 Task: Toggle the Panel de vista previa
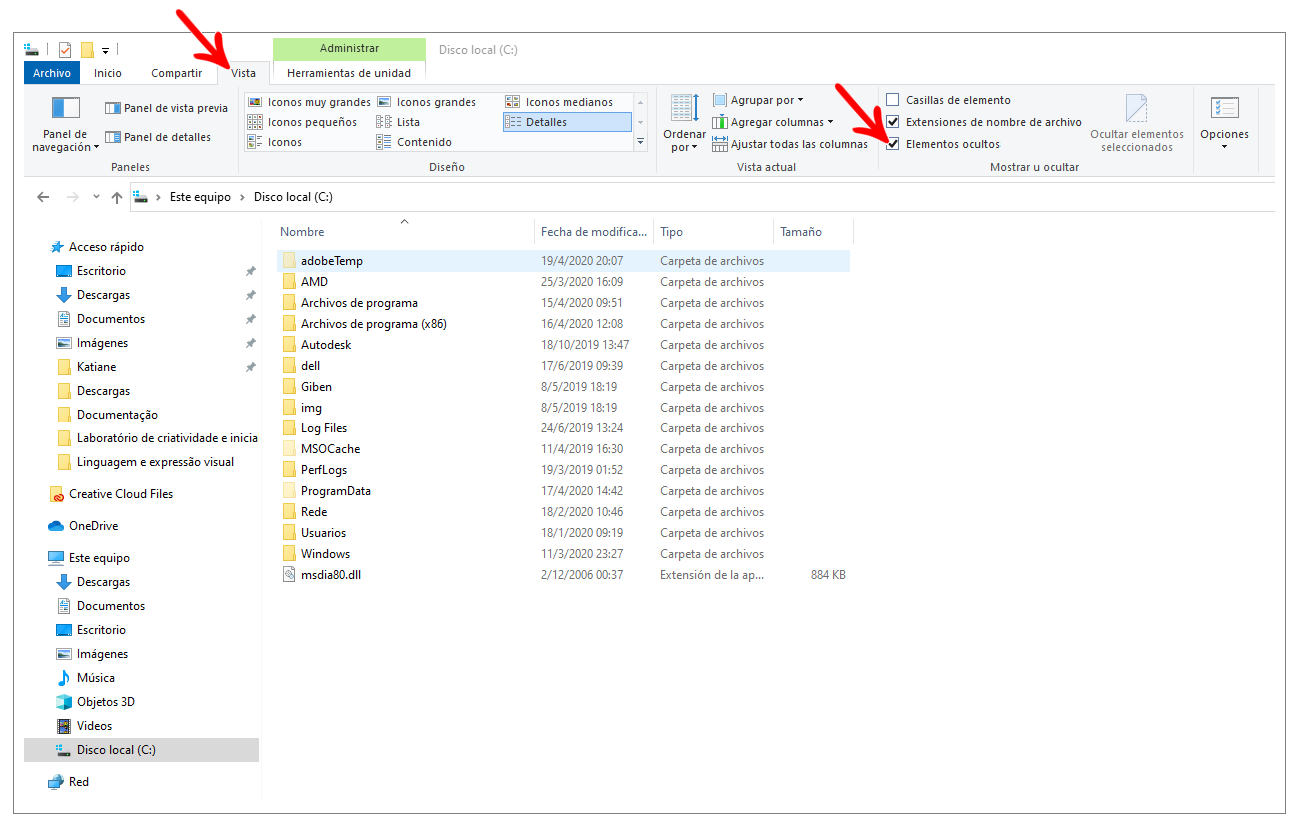point(166,108)
